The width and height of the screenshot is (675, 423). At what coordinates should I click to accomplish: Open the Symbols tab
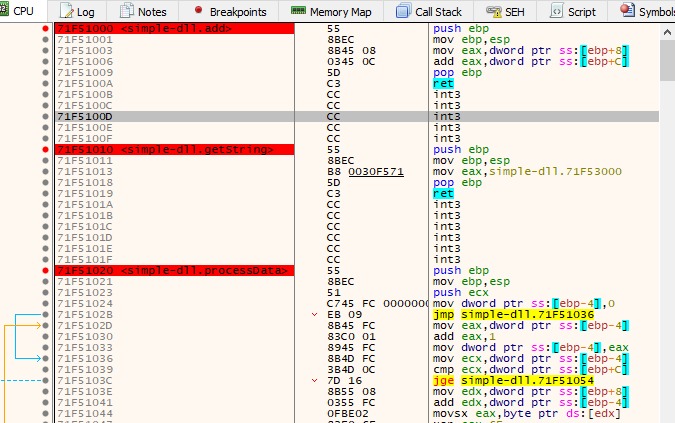pyautogui.click(x=642, y=11)
